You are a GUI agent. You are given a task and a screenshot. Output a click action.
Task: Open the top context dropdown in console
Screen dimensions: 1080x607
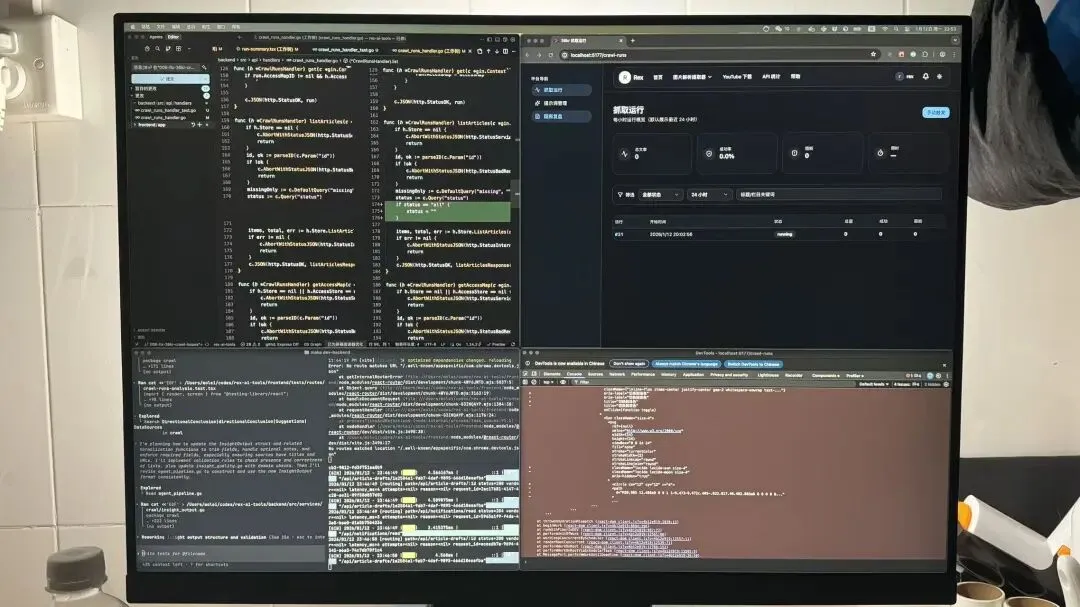[548, 382]
